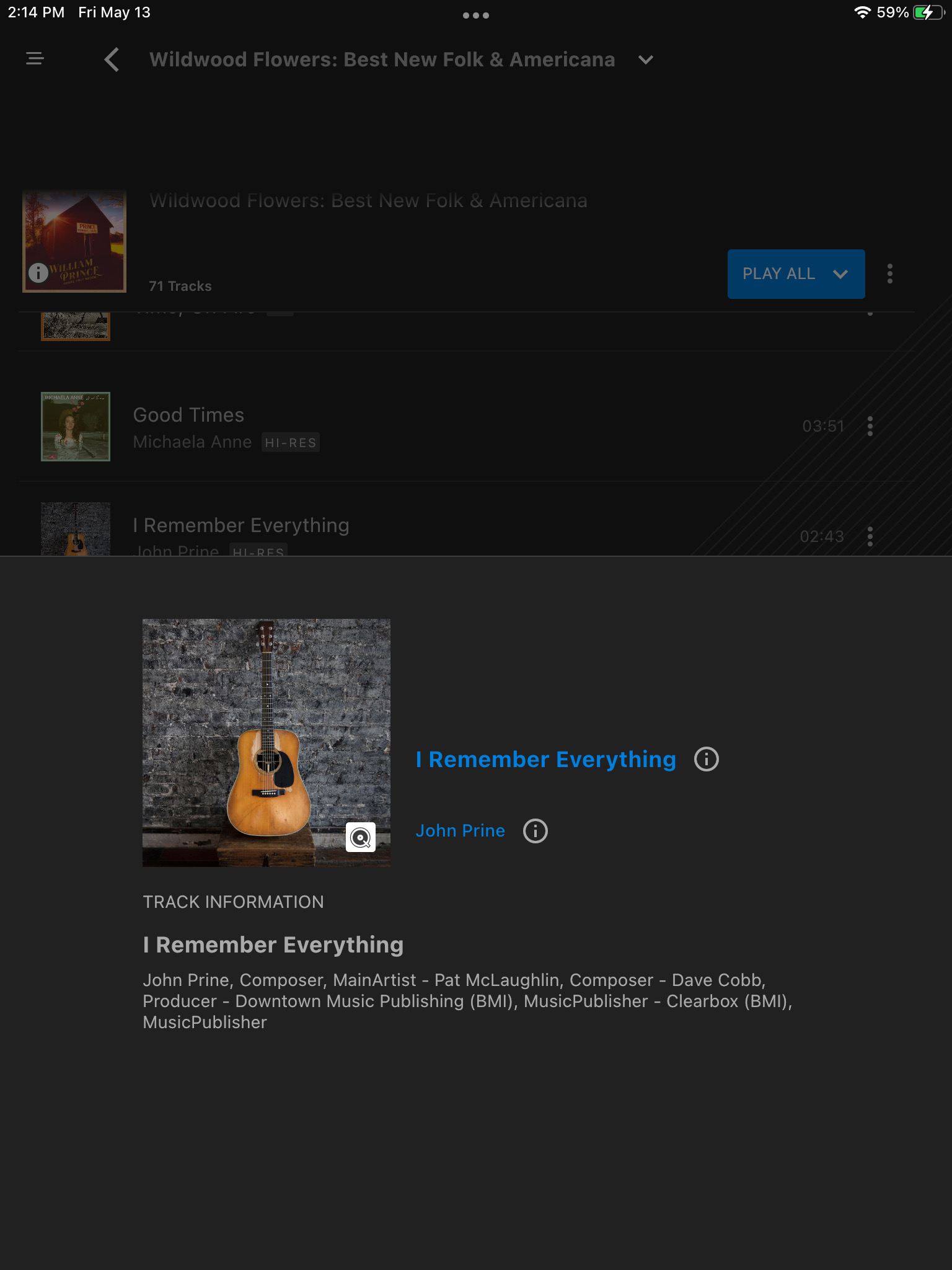Open the I Remember Everything blue title link

546,760
